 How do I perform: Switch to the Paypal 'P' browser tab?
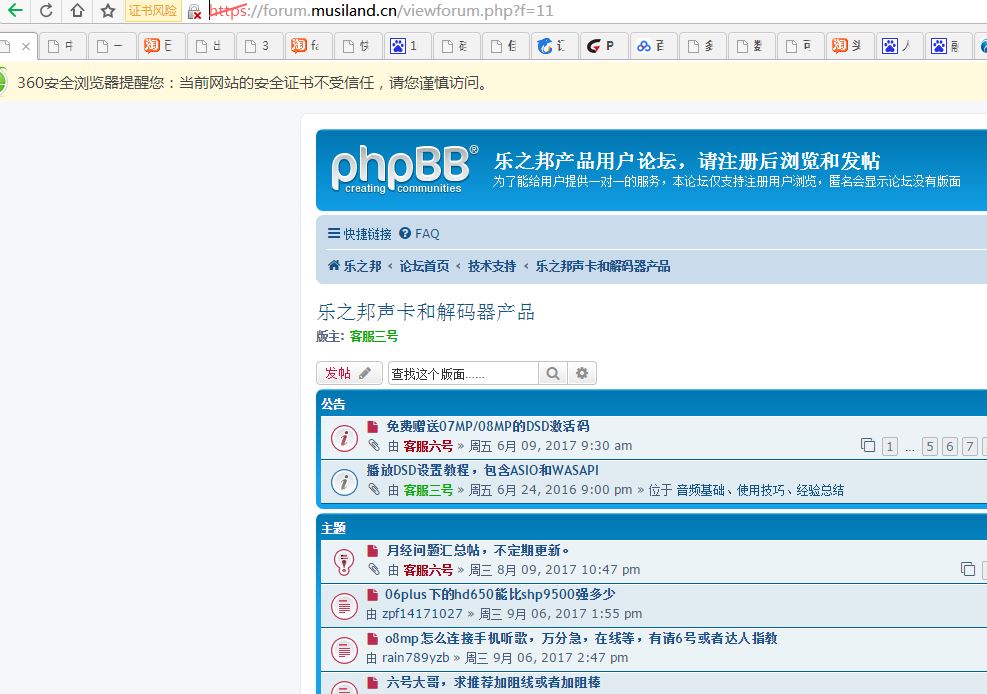tap(603, 46)
